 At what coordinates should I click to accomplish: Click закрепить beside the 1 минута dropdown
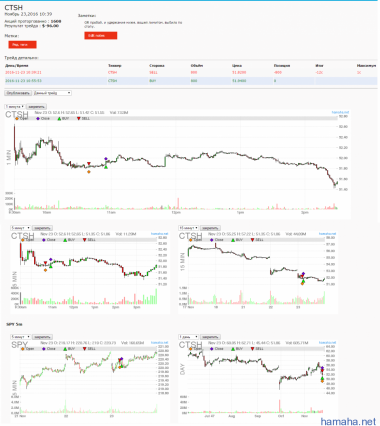pos(36,107)
